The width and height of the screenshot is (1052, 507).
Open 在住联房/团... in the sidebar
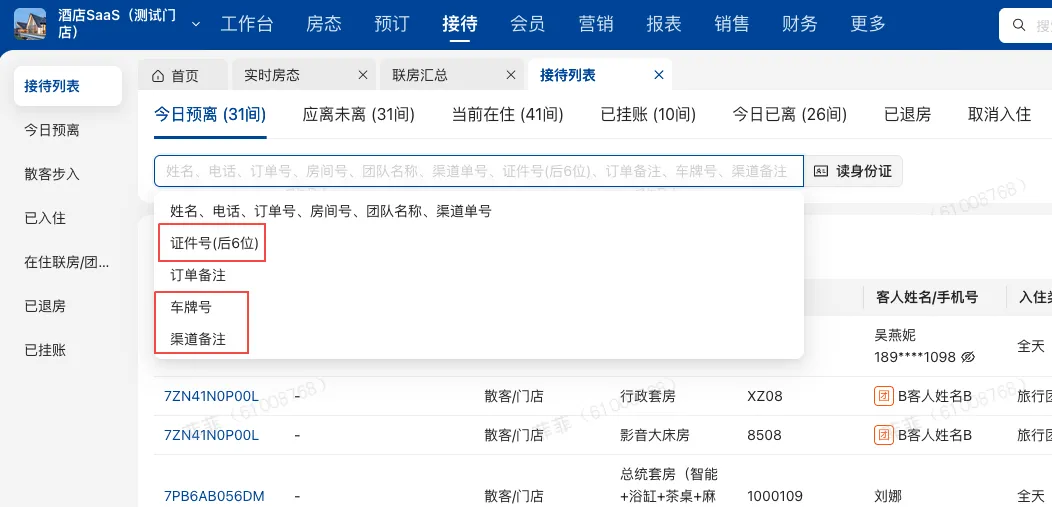[68, 262]
